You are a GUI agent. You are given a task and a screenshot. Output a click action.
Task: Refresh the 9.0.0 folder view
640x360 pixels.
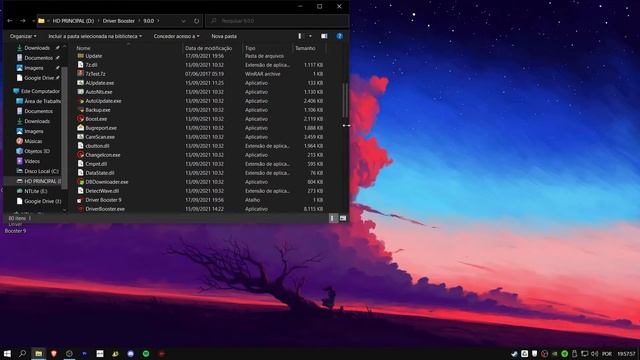point(196,21)
